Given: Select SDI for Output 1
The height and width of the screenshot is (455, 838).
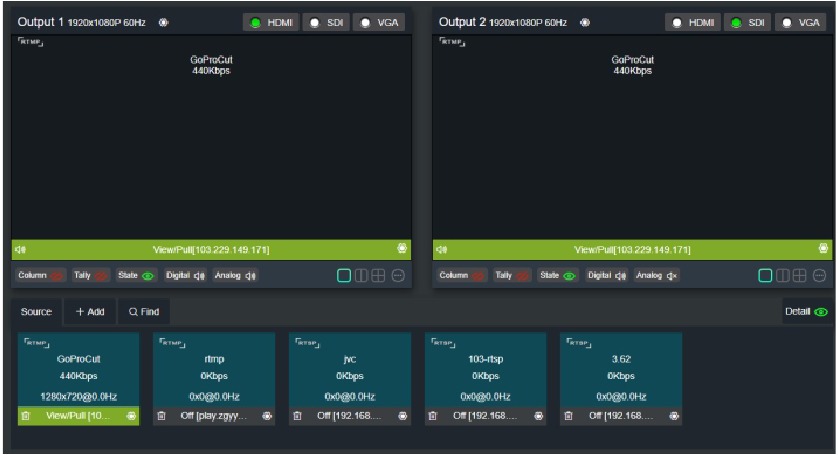Looking at the screenshot, I should pyautogui.click(x=325, y=22).
